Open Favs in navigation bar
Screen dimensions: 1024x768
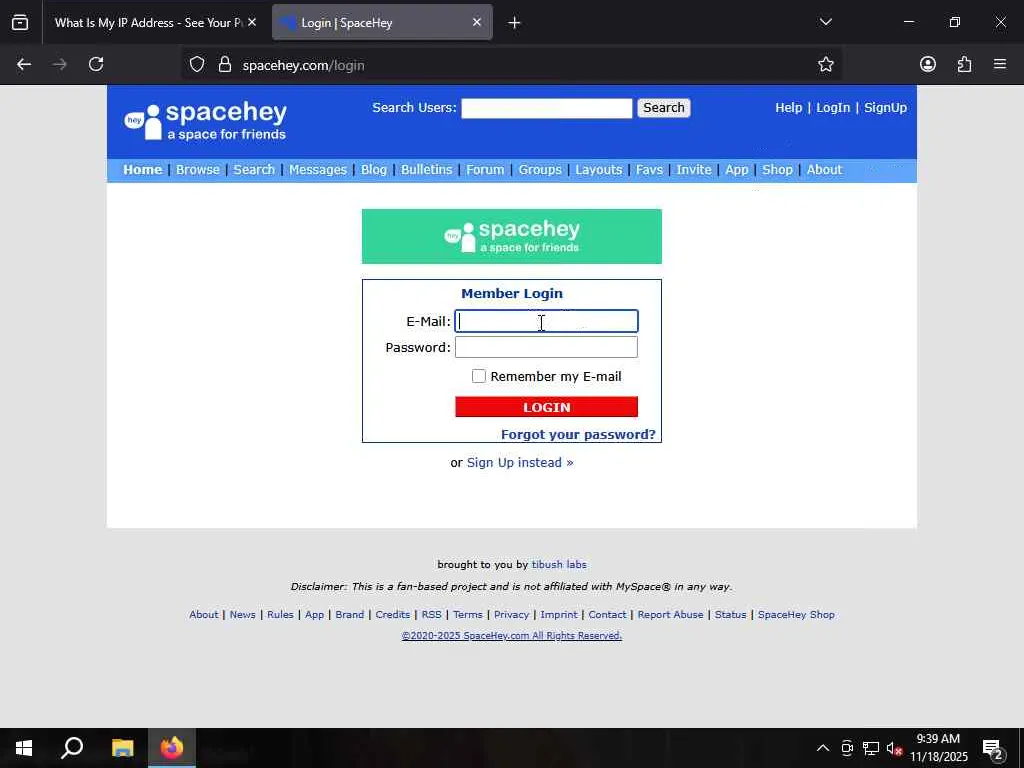point(649,170)
